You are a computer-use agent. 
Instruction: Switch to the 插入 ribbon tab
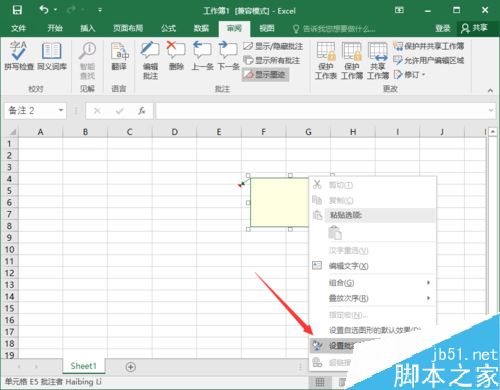(88, 28)
